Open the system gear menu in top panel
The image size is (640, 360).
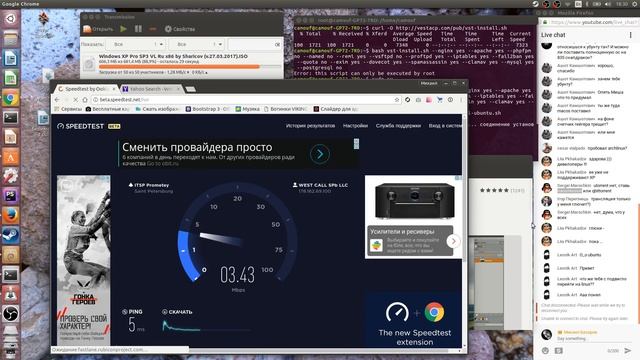coord(635,4)
